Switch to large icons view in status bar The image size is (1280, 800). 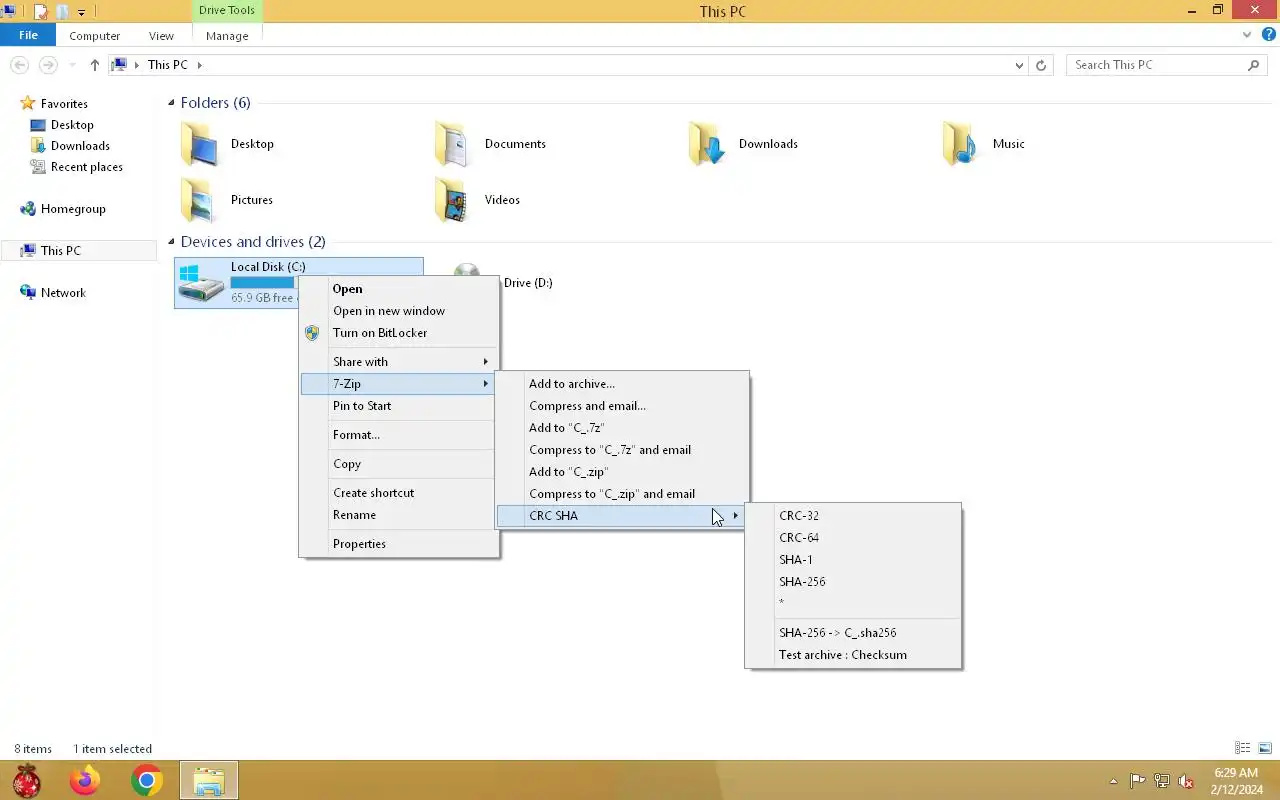pos(1265,748)
